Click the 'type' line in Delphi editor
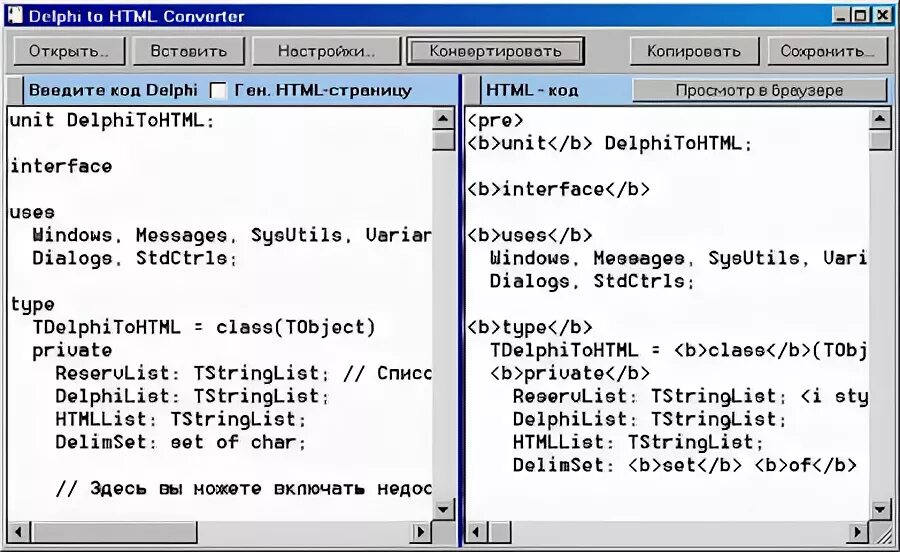This screenshot has width=900, height=552. [x=32, y=305]
